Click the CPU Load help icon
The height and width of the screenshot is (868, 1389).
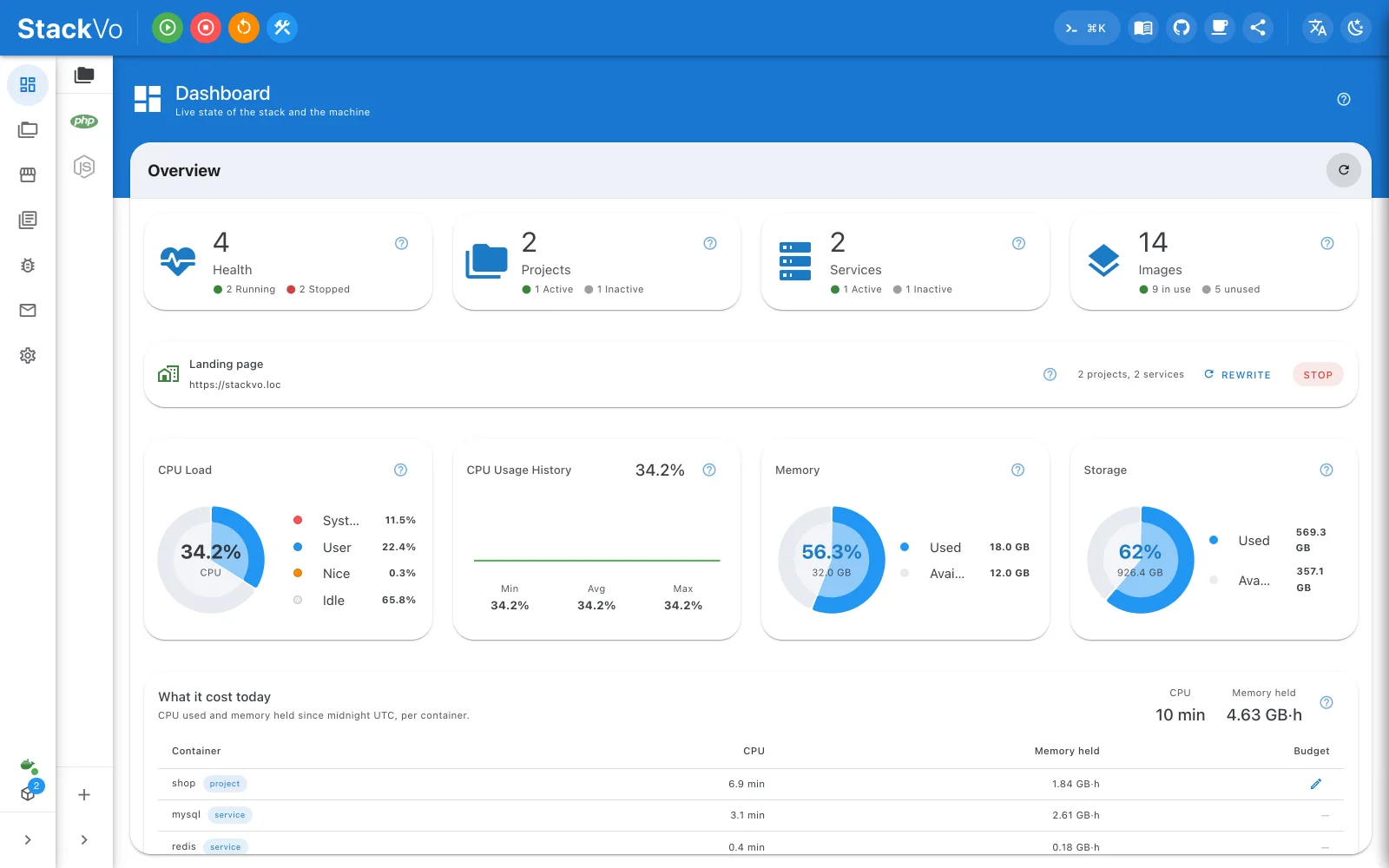(401, 470)
